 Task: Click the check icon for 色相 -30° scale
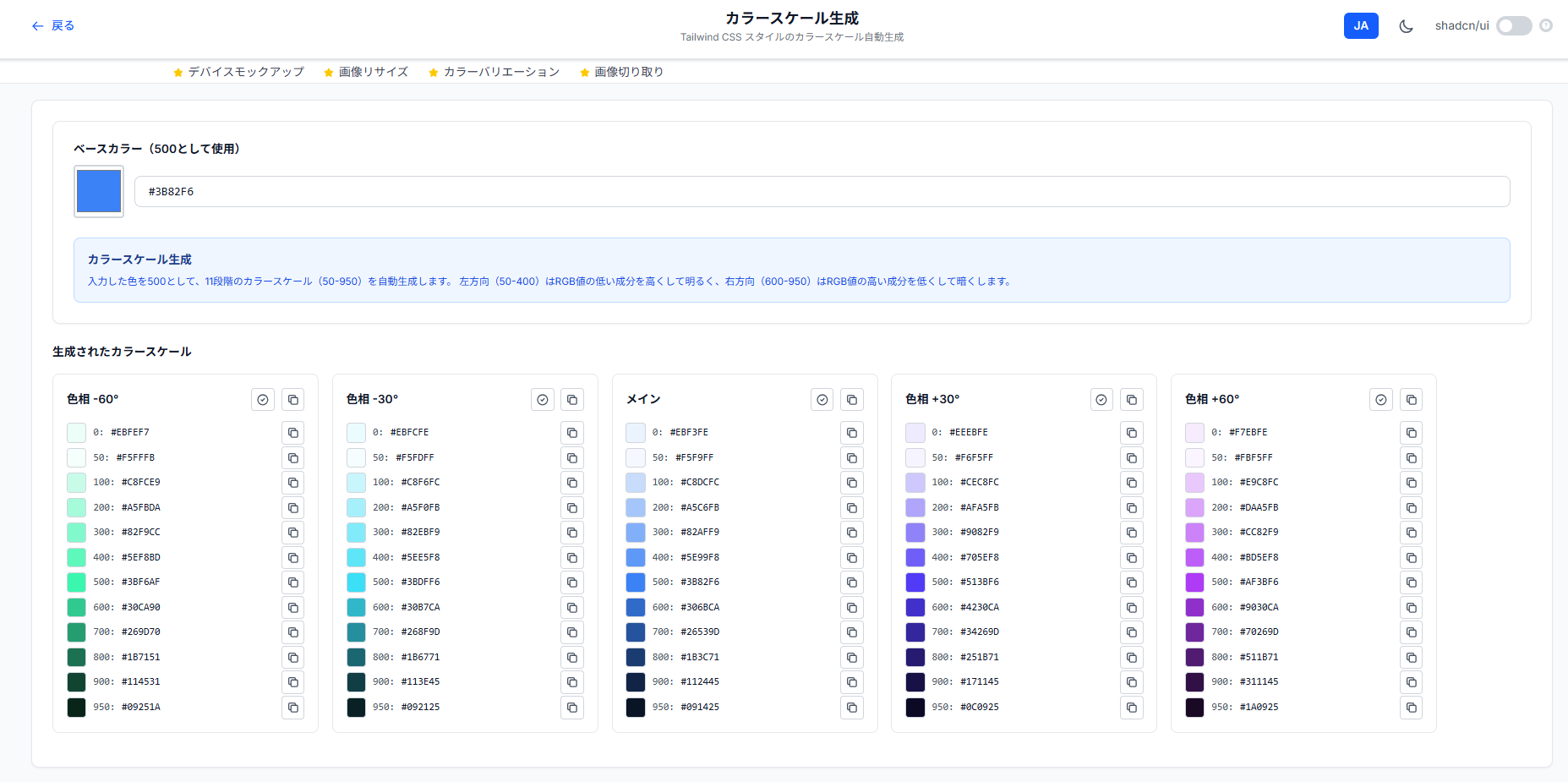(x=543, y=400)
